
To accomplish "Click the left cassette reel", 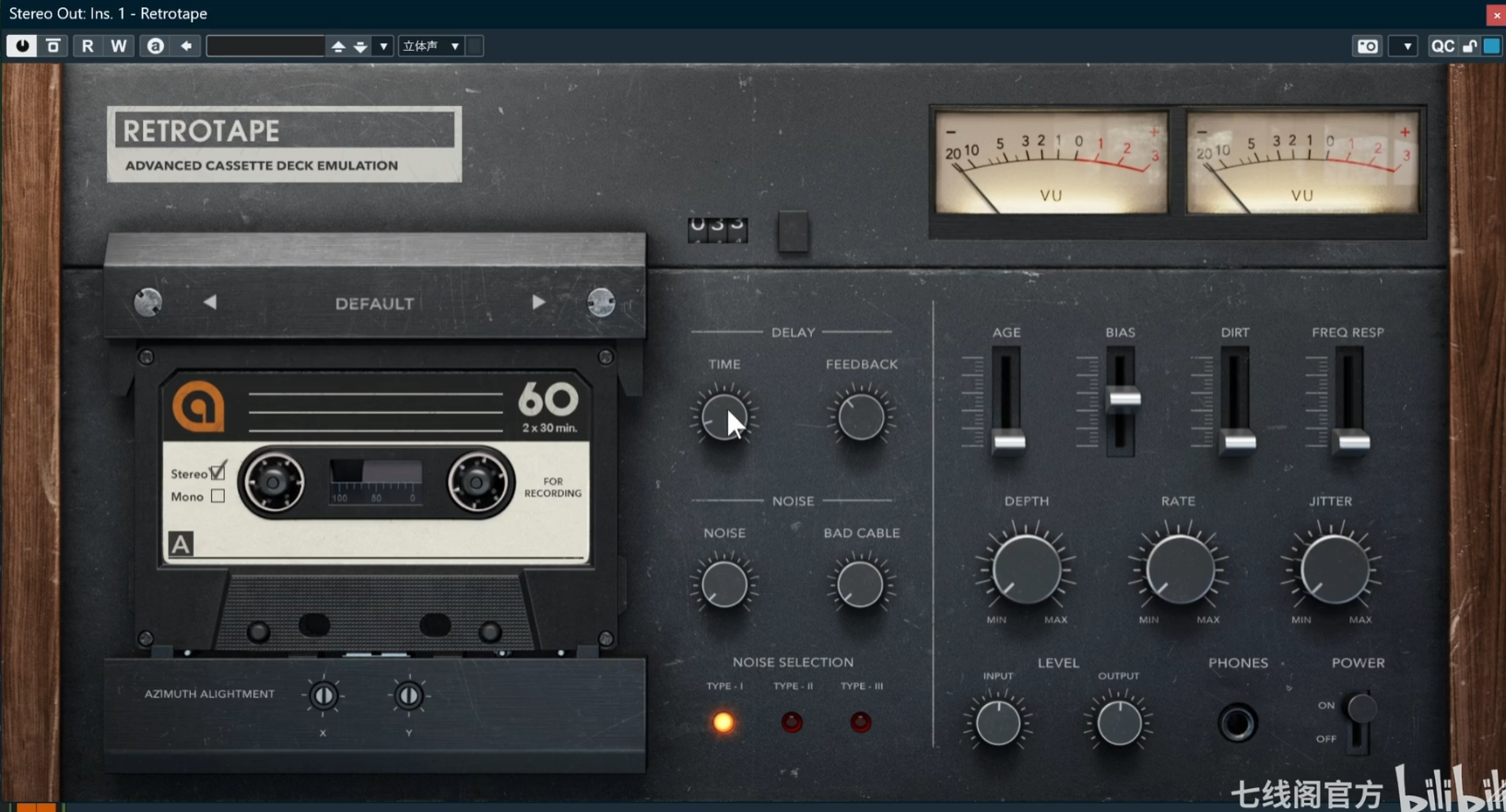I will coord(273,481).
